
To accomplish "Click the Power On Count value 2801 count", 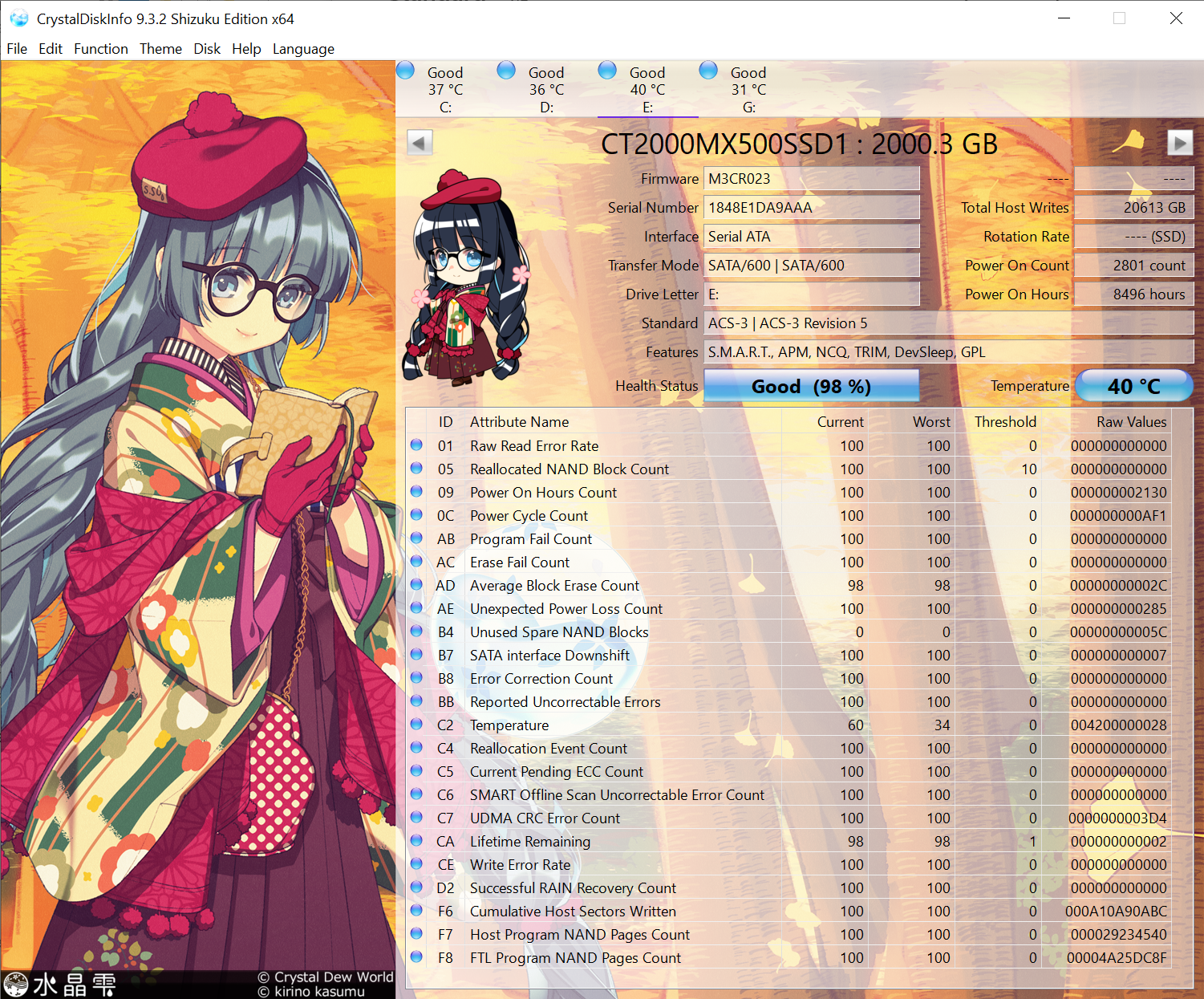I will point(1133,266).
